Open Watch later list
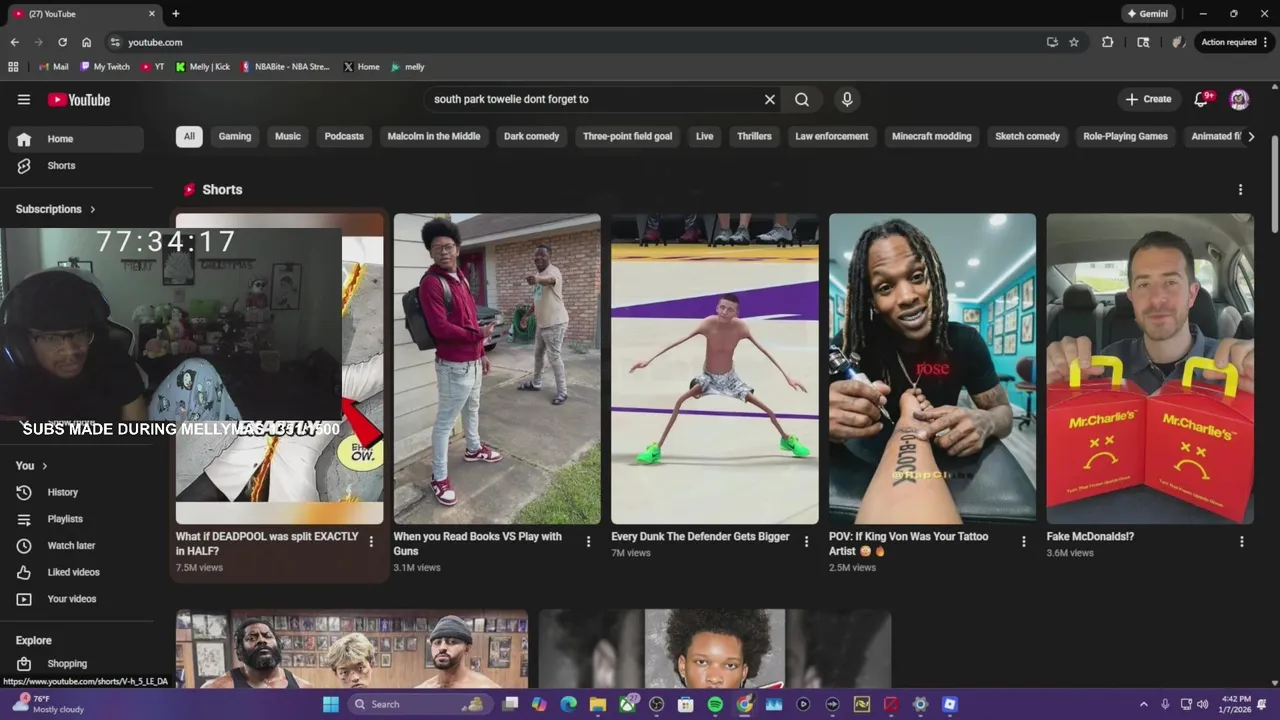The width and height of the screenshot is (1280, 720). (x=76, y=546)
